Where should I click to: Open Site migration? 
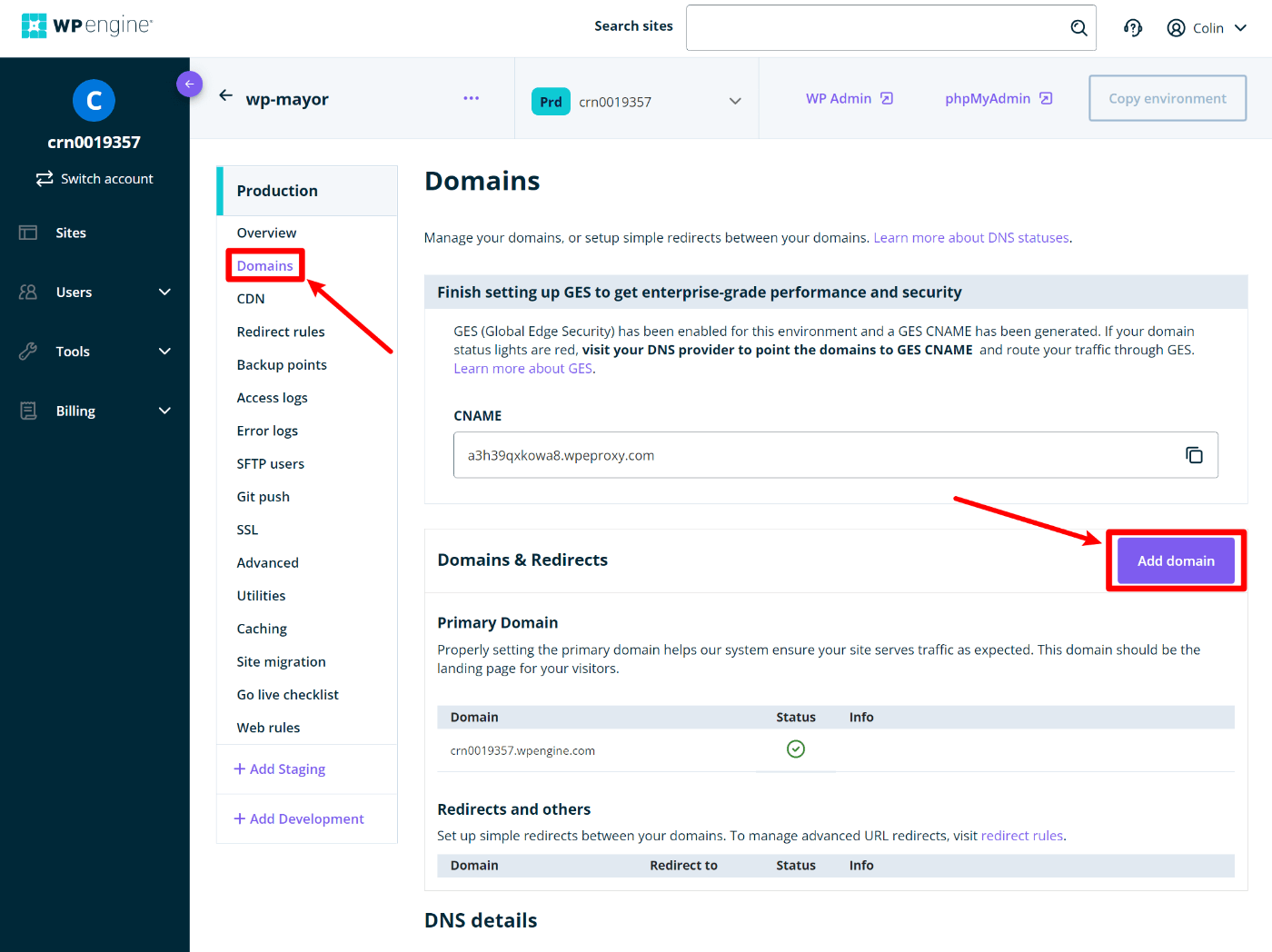tap(281, 661)
